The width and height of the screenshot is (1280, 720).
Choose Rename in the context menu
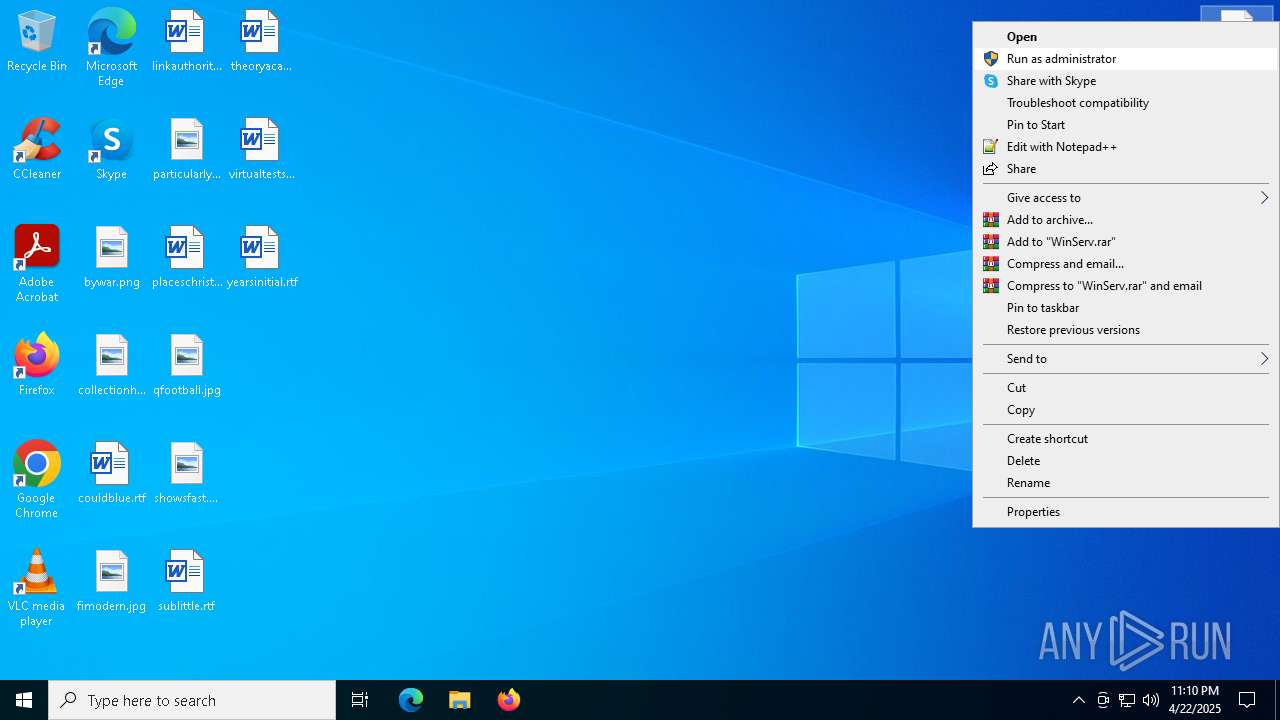coord(1126,483)
